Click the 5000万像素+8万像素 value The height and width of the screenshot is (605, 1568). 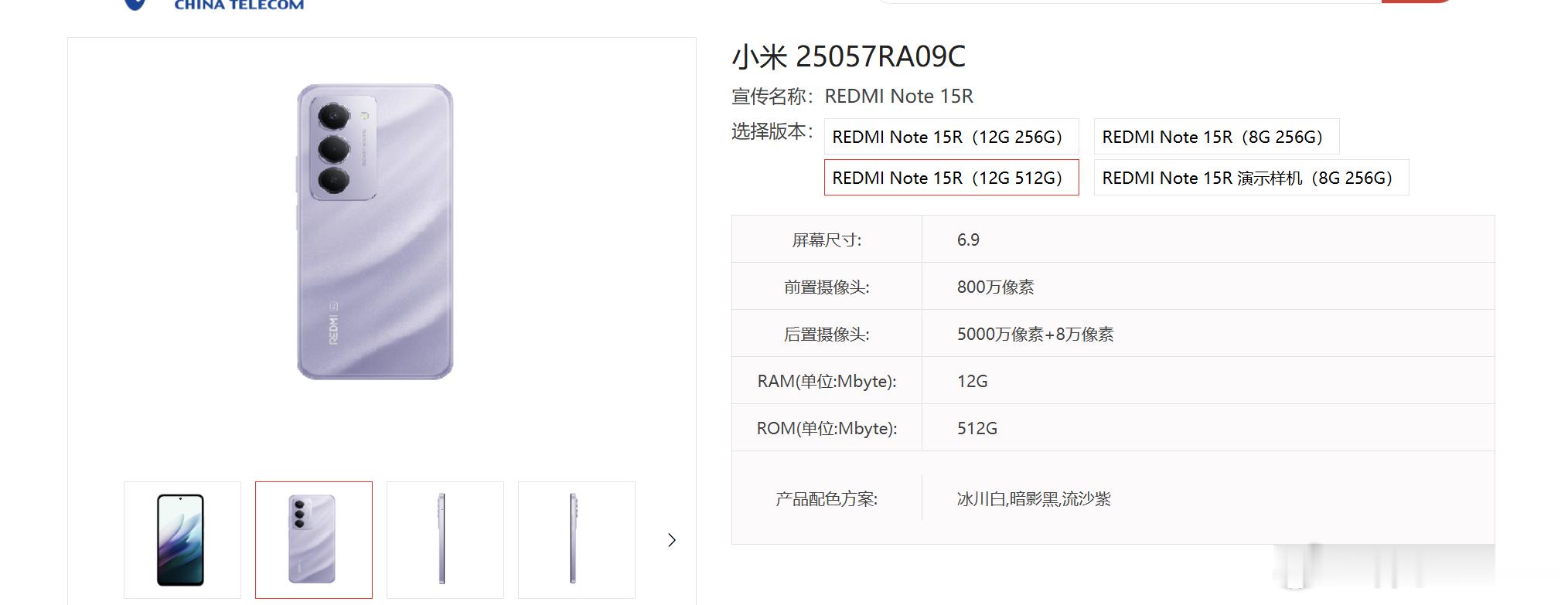(x=1035, y=334)
